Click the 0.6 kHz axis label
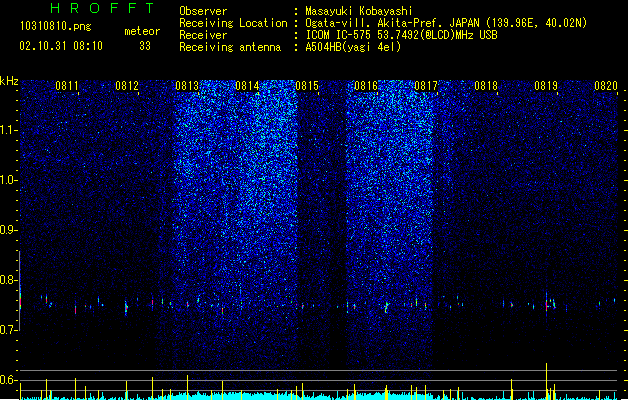 pyautogui.click(x=9, y=380)
